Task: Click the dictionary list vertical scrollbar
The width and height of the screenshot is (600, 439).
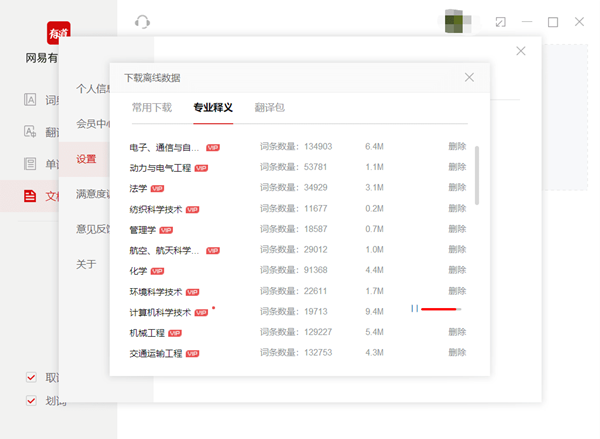Action: [477, 174]
